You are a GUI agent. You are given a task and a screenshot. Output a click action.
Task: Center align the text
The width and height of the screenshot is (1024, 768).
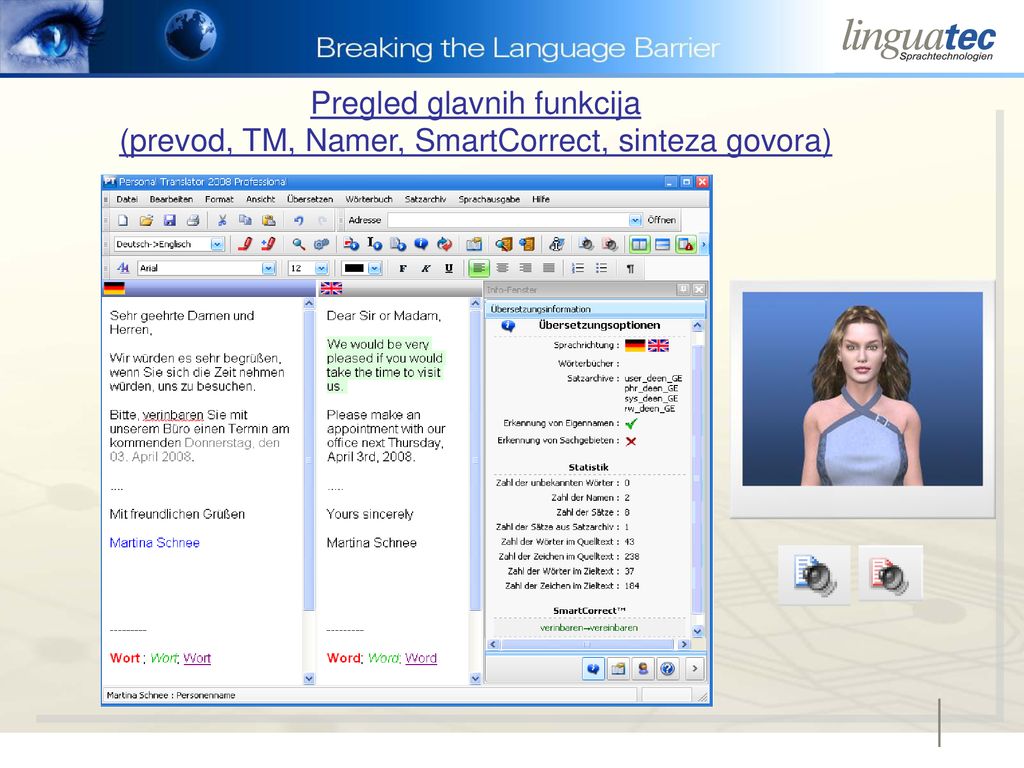coord(502,268)
